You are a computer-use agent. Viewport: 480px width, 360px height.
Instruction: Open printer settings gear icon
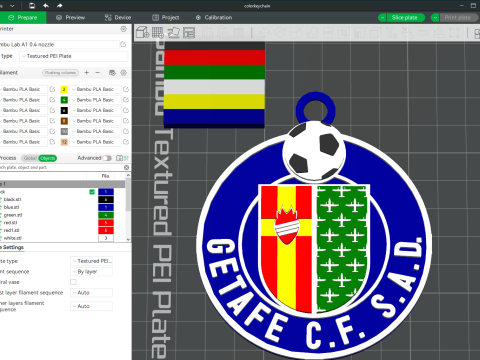click(x=123, y=29)
